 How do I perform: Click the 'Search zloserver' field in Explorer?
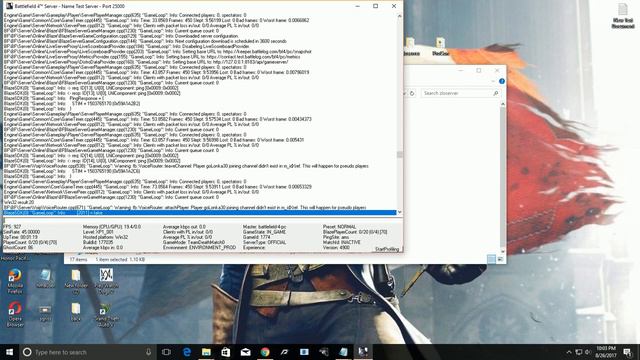tap(460, 93)
